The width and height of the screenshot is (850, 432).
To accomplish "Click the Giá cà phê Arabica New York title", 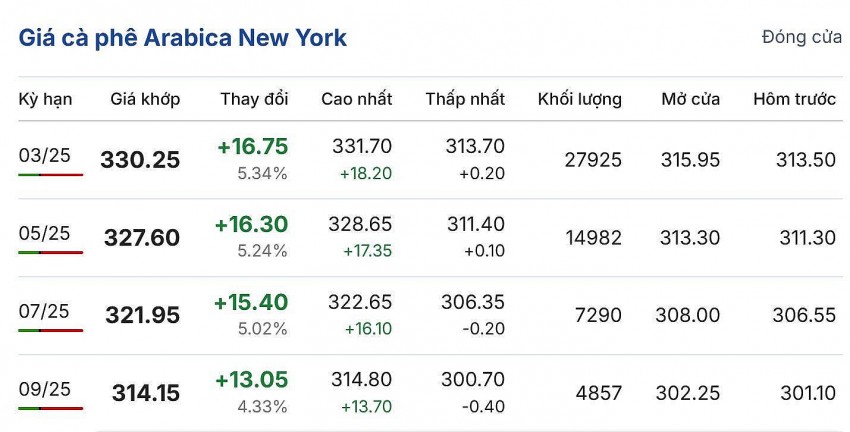I will click(x=183, y=38).
